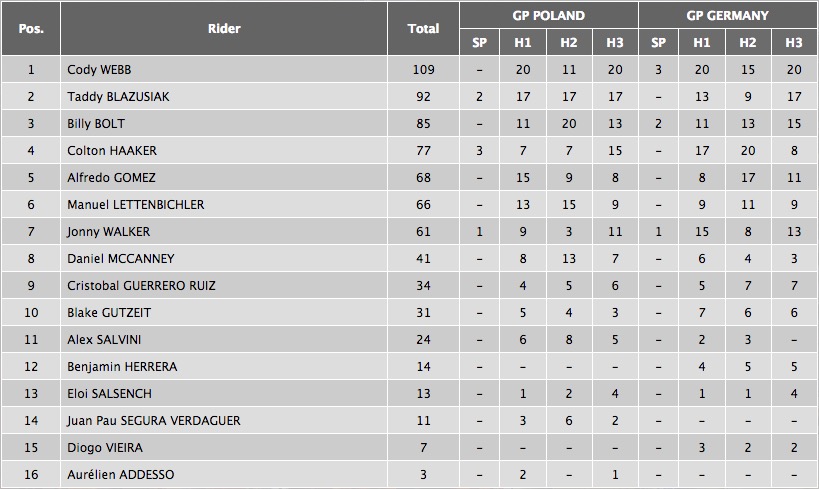Click Cristobal GUERRERO RUIZ's name

coord(141,286)
